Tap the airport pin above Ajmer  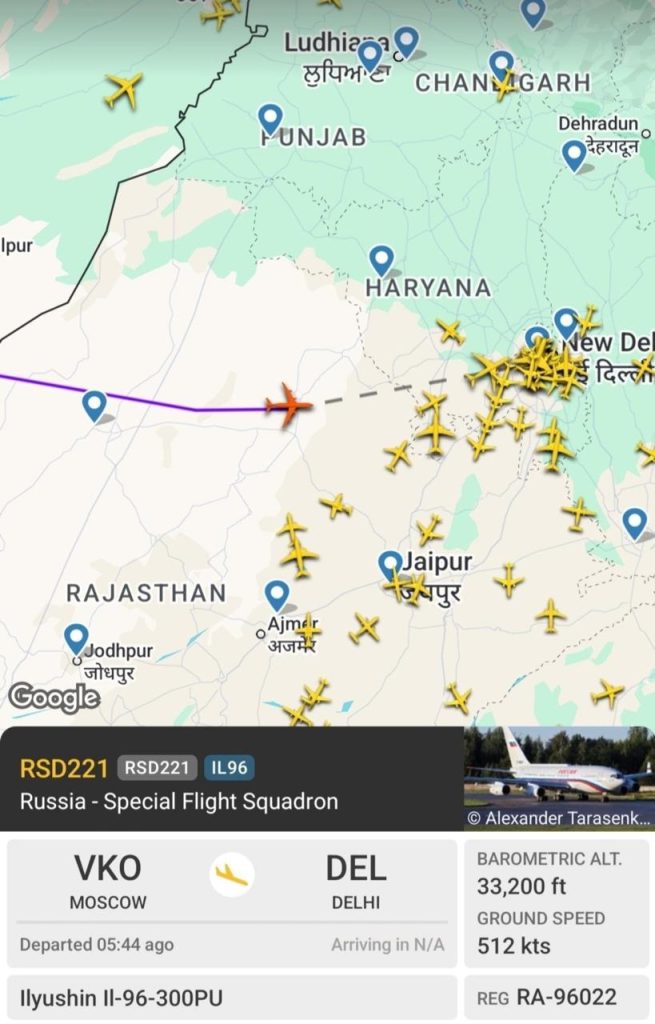[277, 596]
